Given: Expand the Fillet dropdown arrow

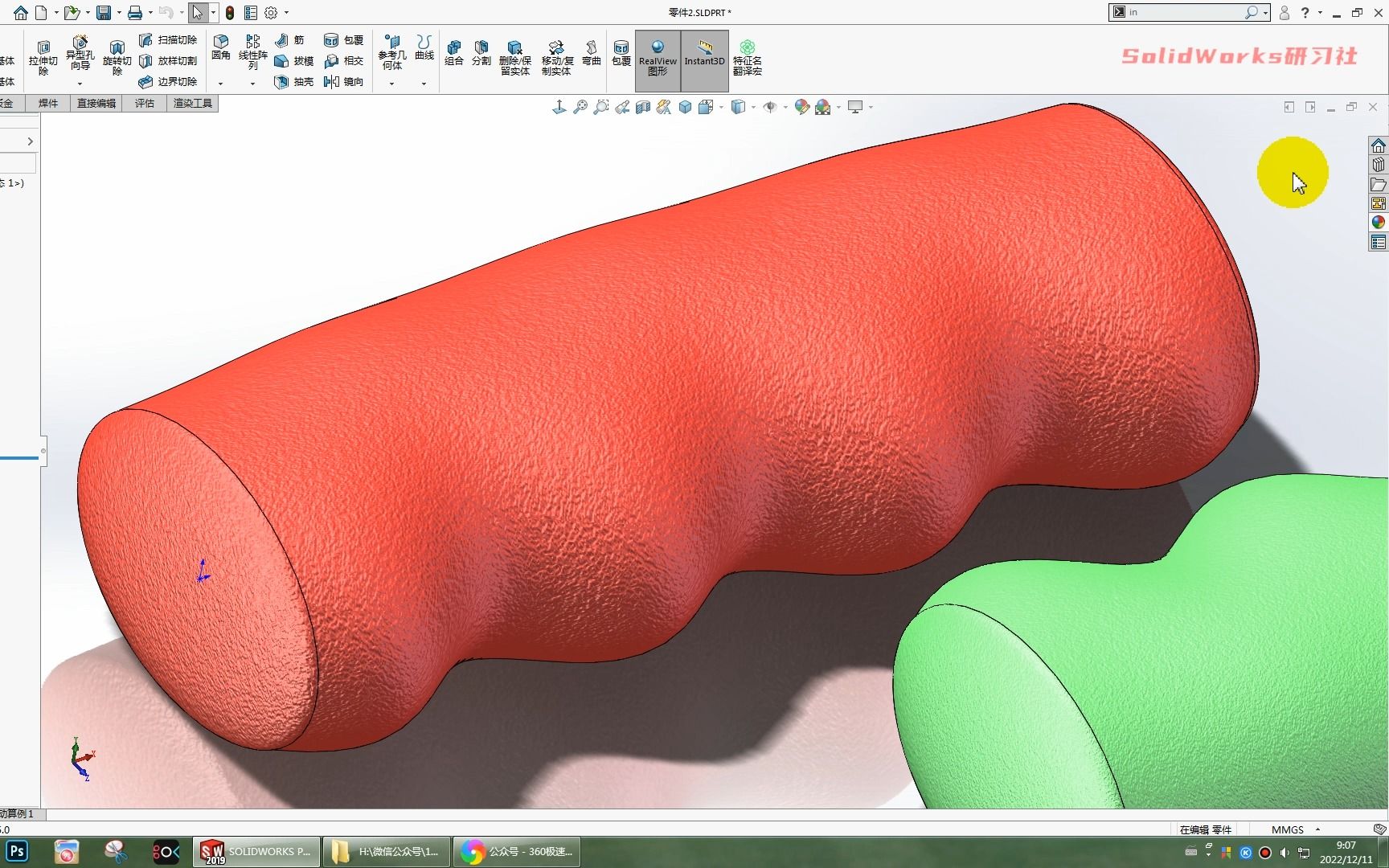Looking at the screenshot, I should [x=220, y=84].
